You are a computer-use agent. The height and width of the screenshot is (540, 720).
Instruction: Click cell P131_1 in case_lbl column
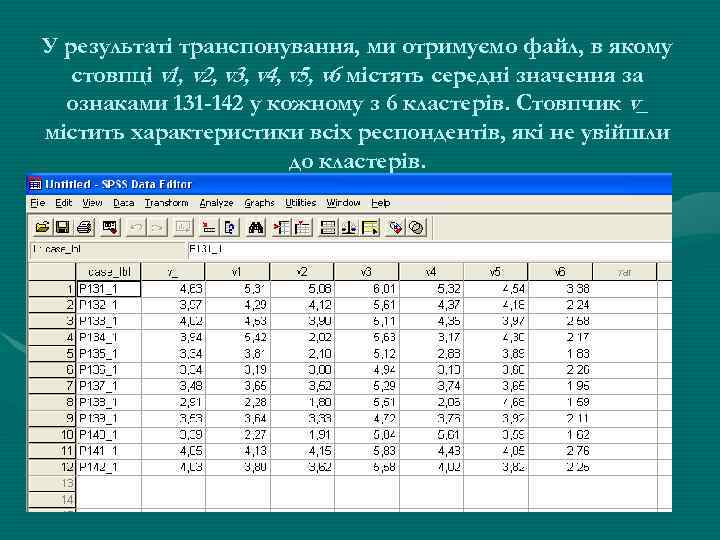click(109, 289)
